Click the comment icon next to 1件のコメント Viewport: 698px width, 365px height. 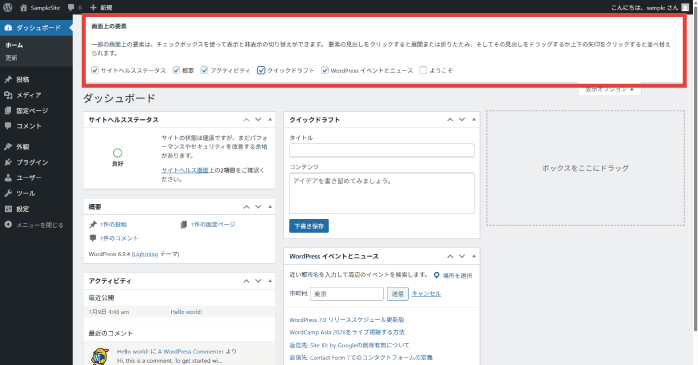tap(93, 238)
